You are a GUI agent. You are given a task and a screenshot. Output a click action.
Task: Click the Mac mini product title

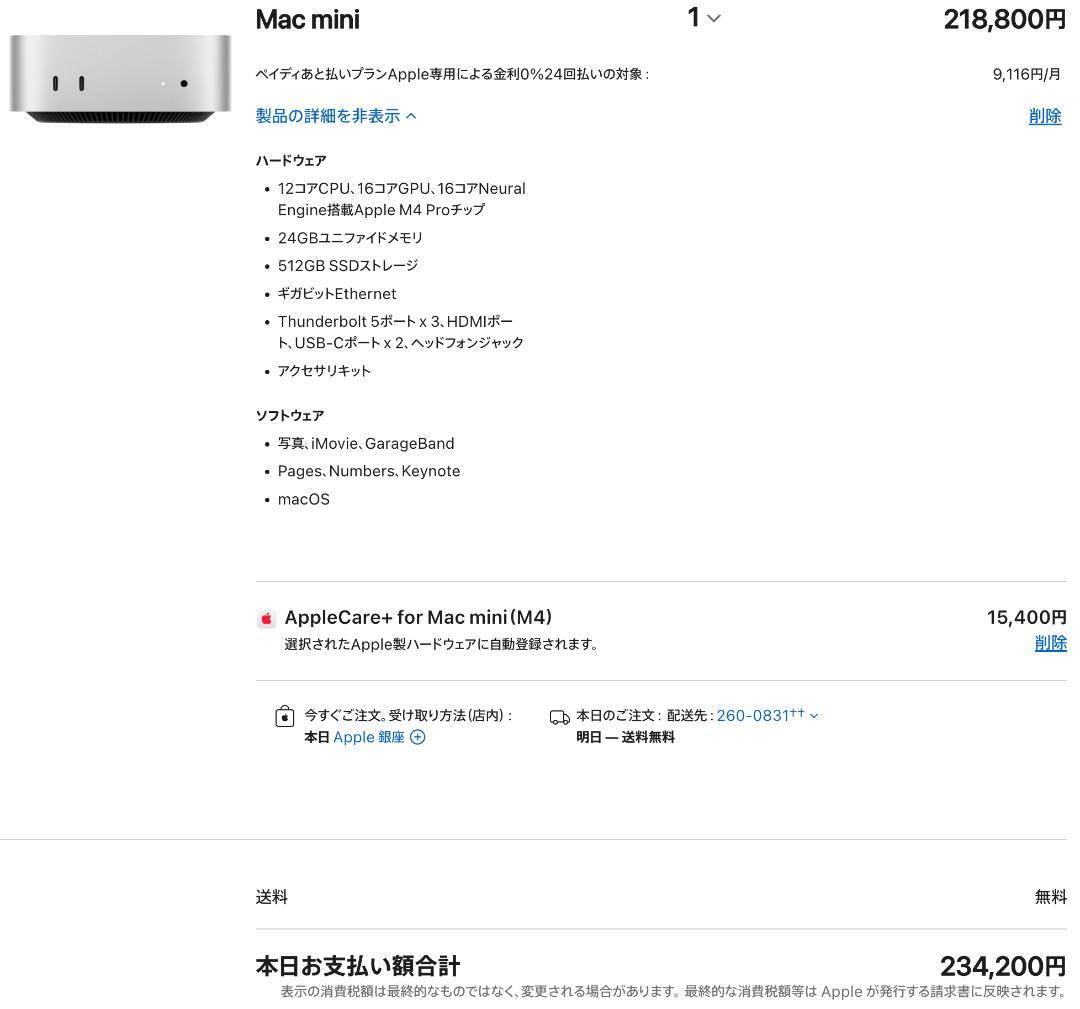[x=307, y=18]
